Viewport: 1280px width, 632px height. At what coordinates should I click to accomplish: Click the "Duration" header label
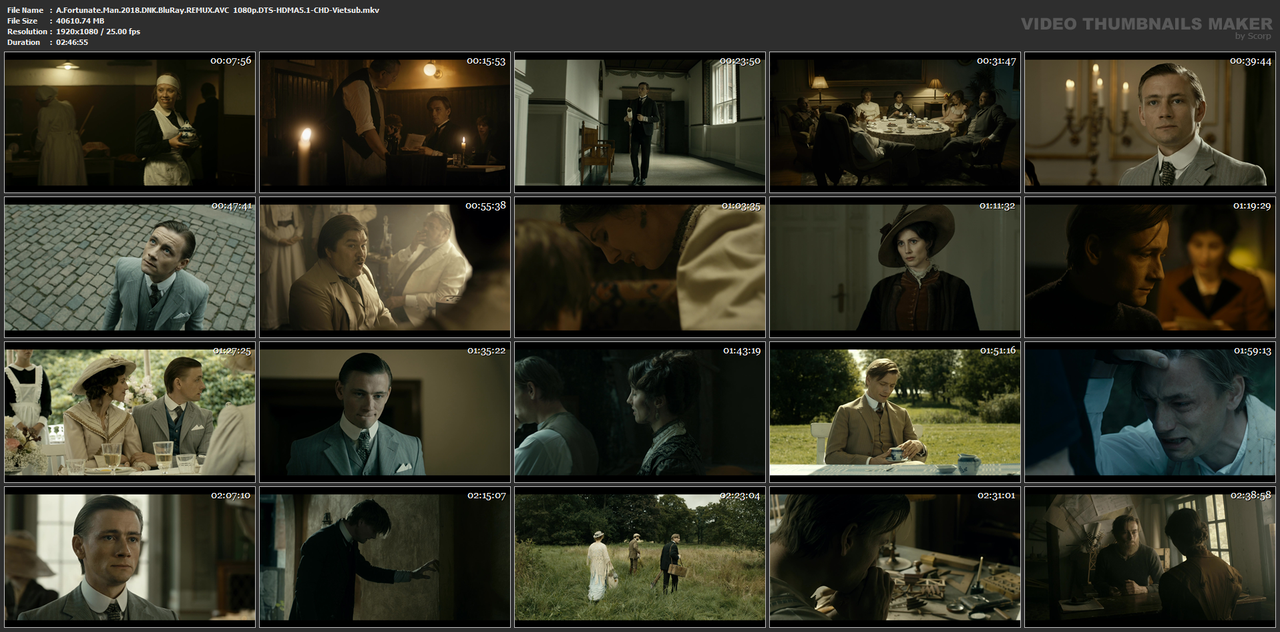[23, 42]
